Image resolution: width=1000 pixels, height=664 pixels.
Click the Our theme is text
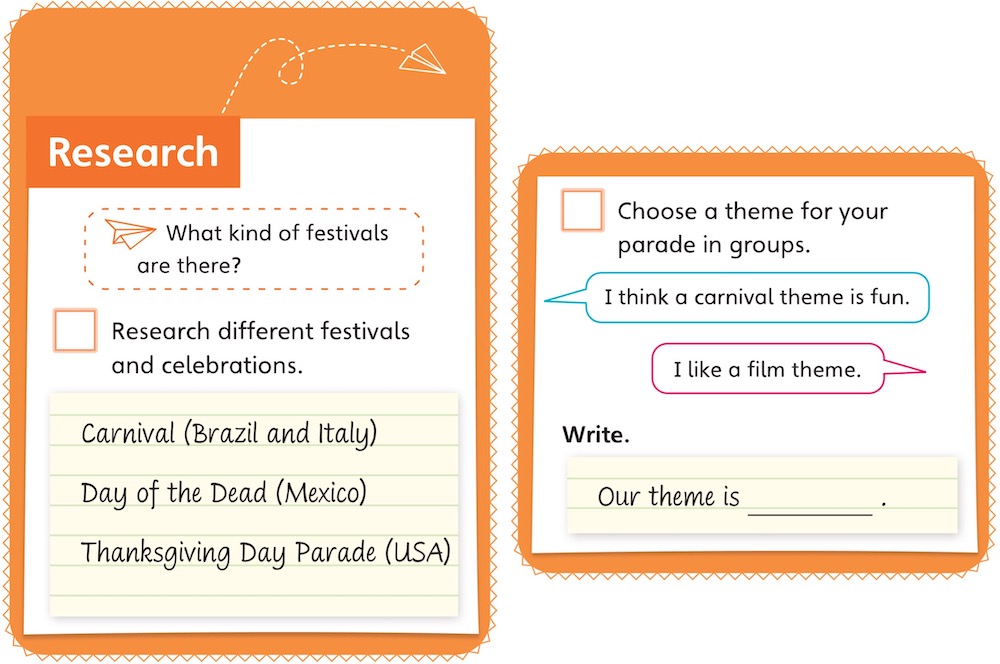pyautogui.click(x=668, y=496)
